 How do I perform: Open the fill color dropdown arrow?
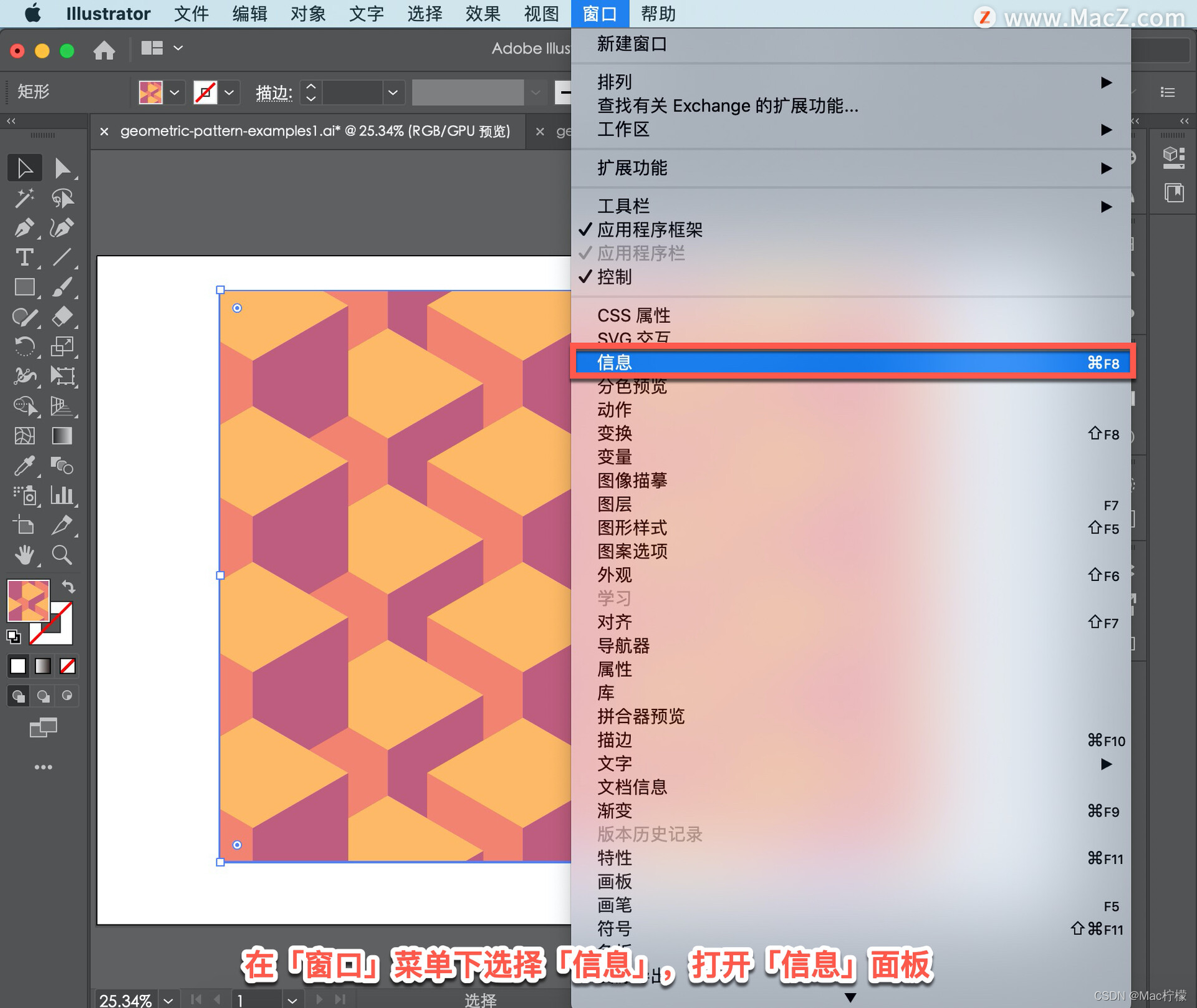point(175,93)
